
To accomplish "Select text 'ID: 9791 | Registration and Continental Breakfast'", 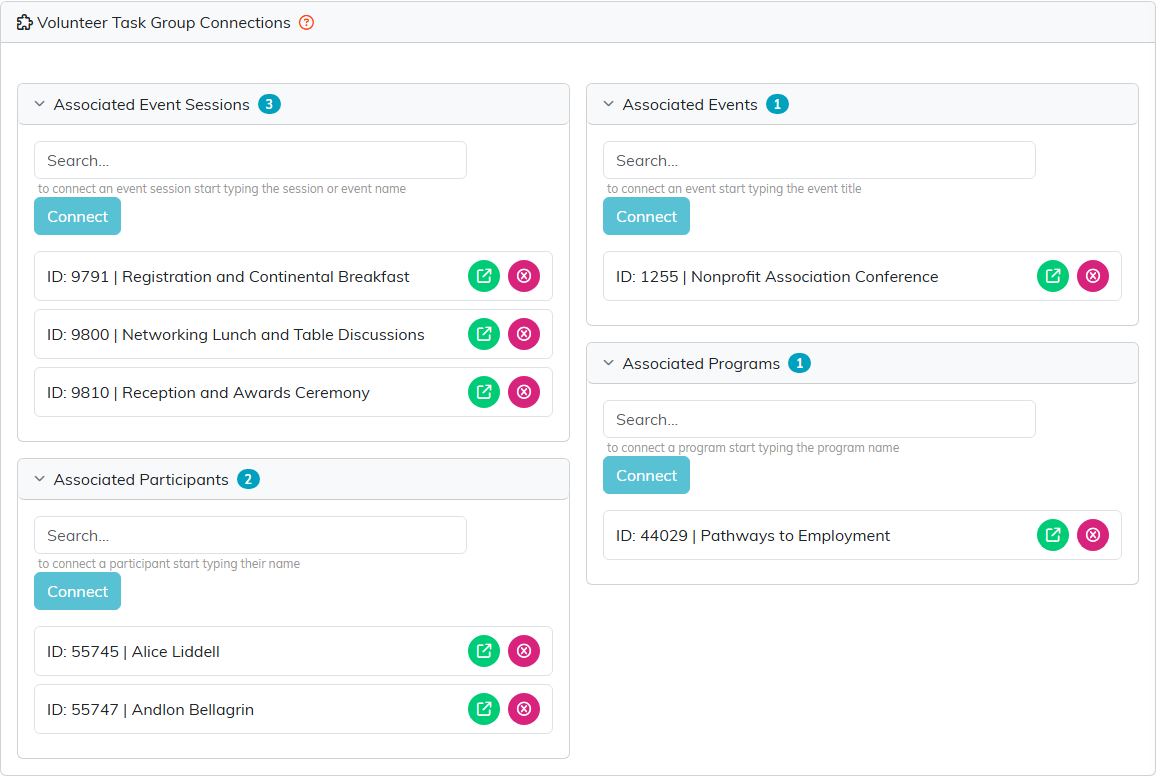I will pos(228,277).
